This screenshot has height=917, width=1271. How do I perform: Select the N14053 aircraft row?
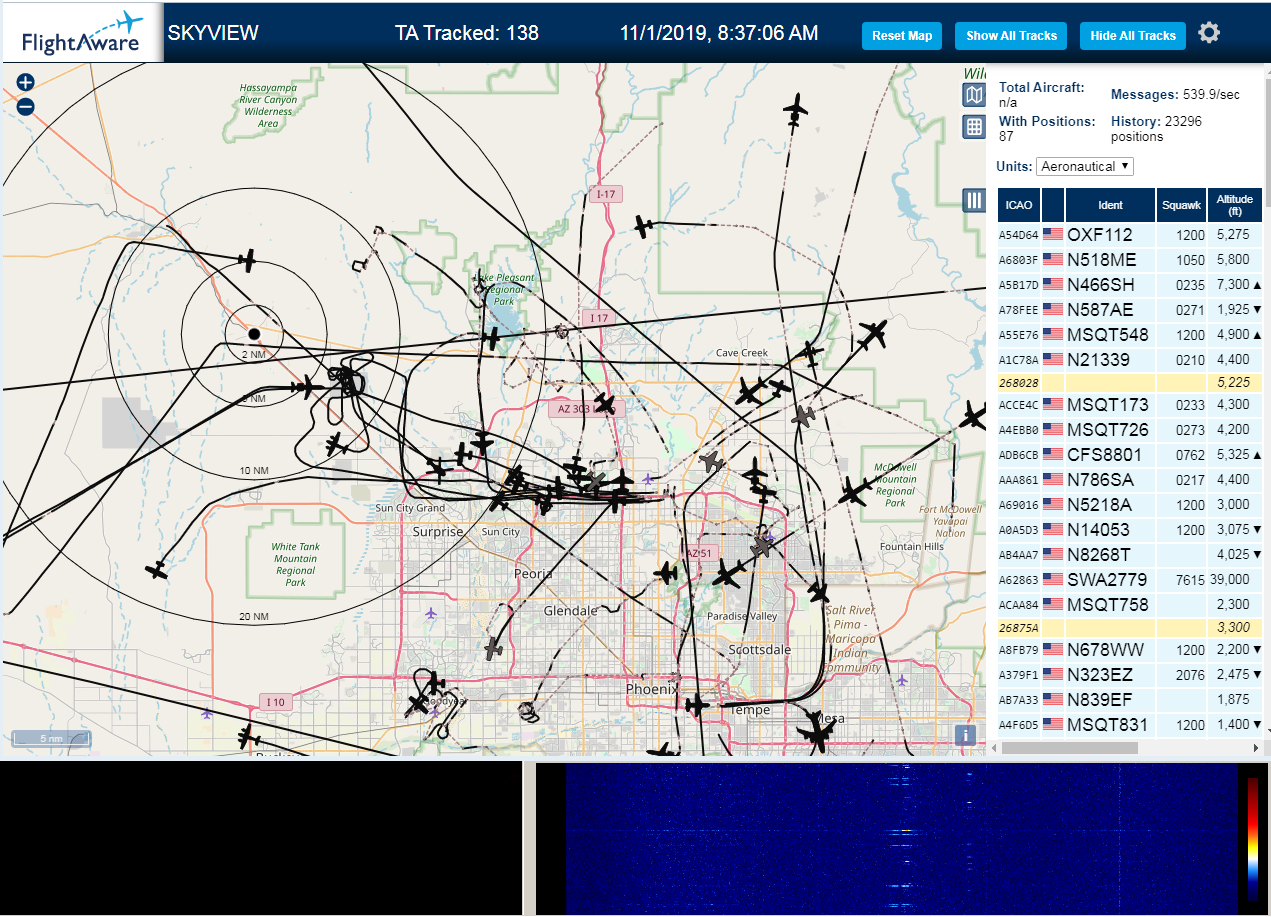1129,530
